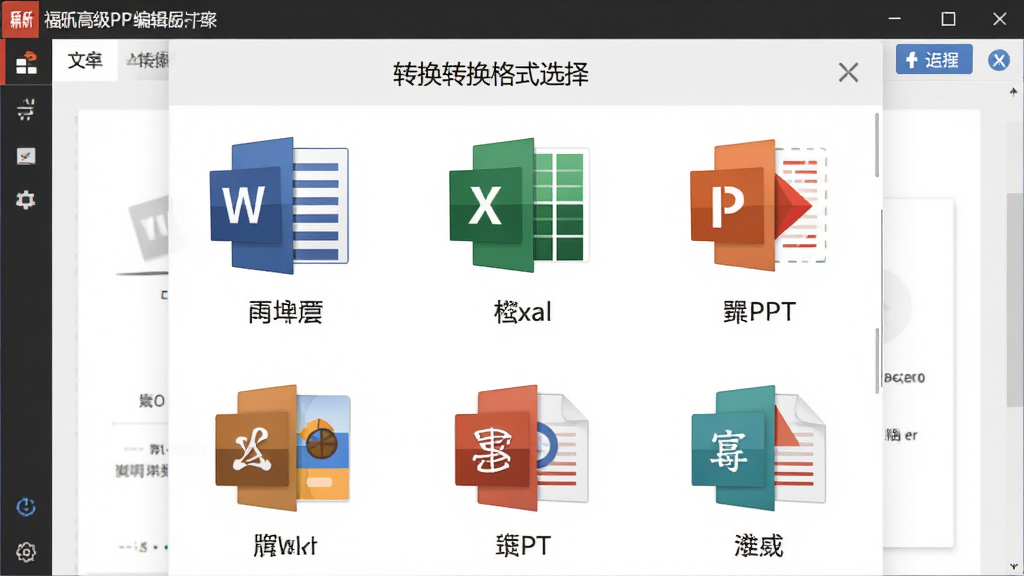
Task: Click the PPT format label text
Action: coord(759,312)
